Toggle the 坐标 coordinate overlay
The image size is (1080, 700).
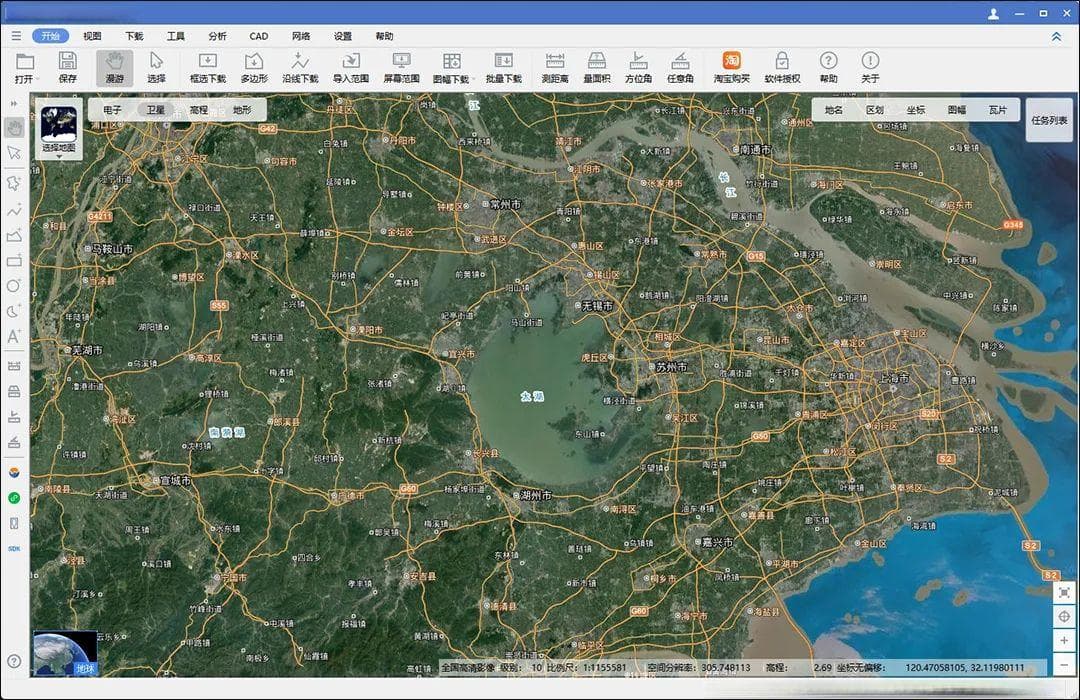point(915,110)
